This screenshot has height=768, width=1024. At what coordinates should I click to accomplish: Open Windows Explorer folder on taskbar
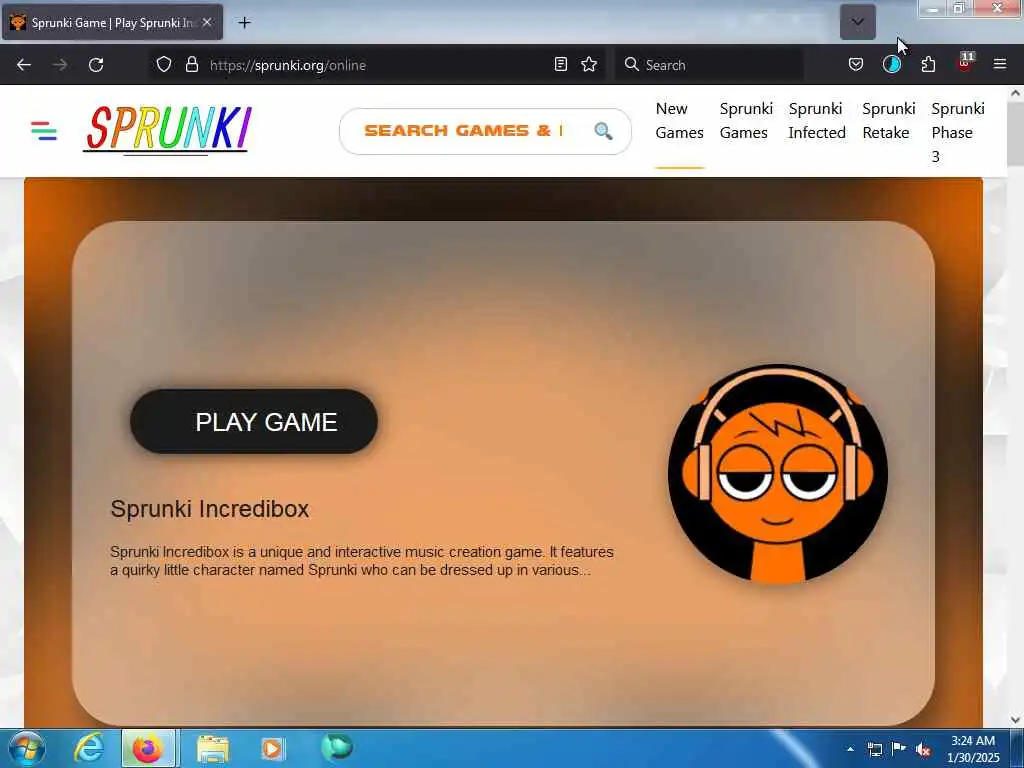point(212,748)
